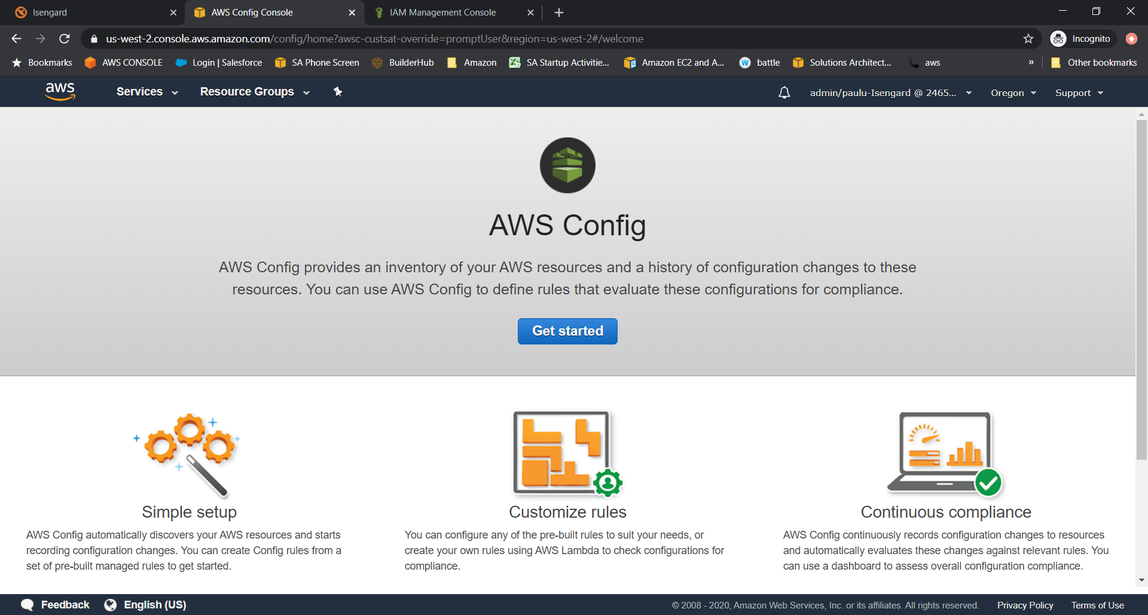Image resolution: width=1148 pixels, height=615 pixels.
Task: Click the red extension icon by Incognito
Action: tap(1131, 38)
